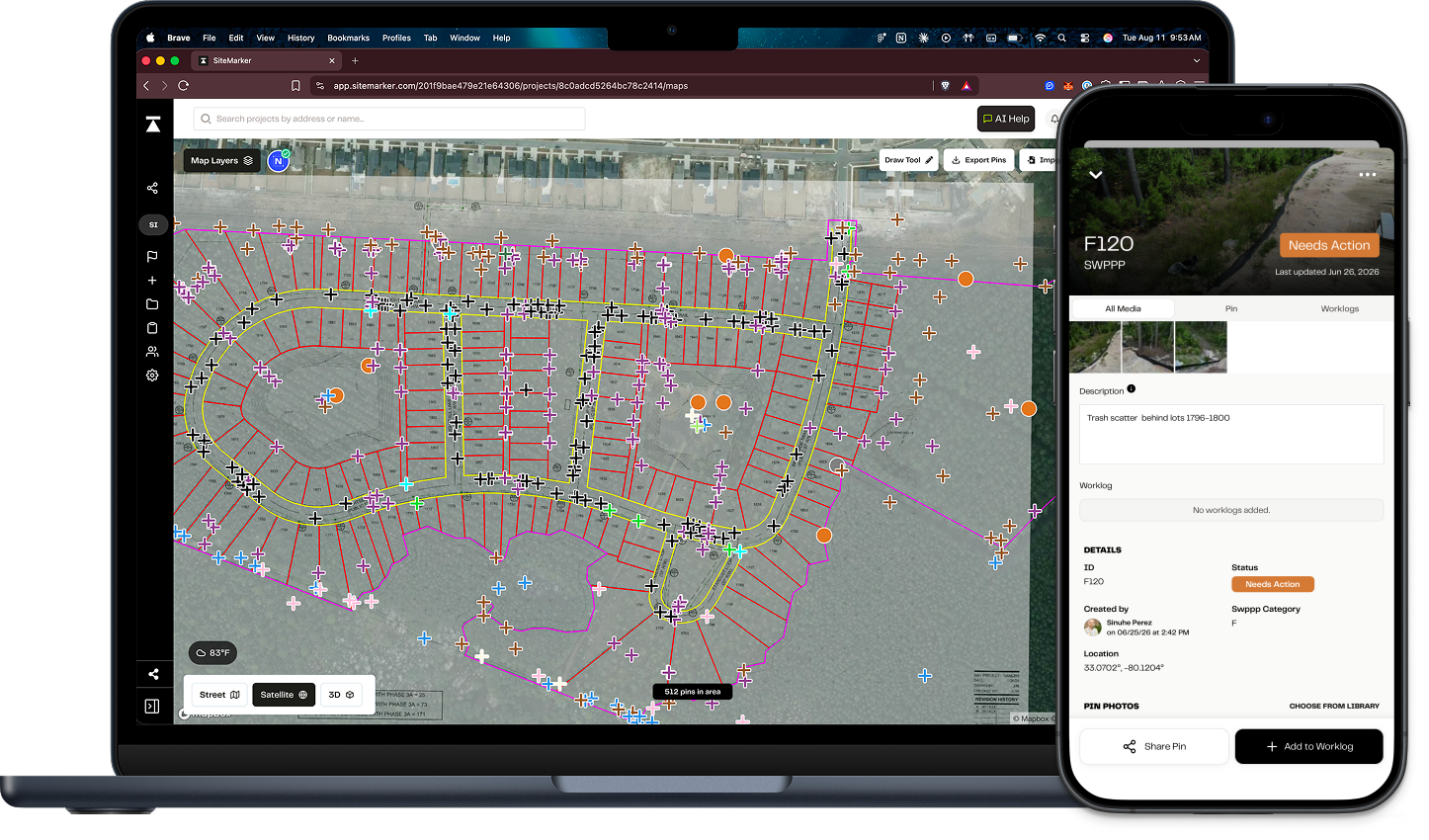Click the lower share icon in the sidebar

153,674
